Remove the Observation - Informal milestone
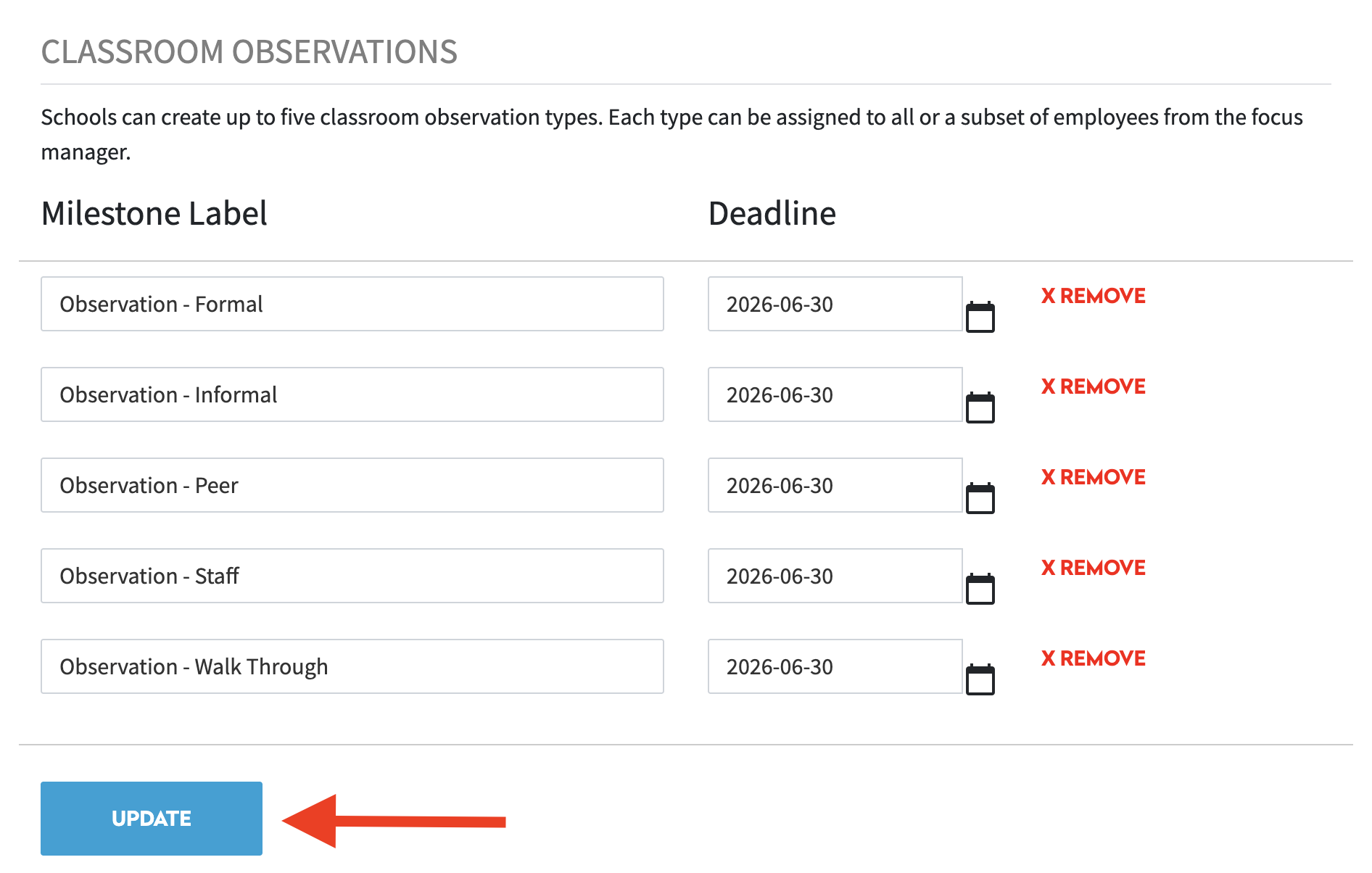The image size is (1372, 873). [1093, 386]
